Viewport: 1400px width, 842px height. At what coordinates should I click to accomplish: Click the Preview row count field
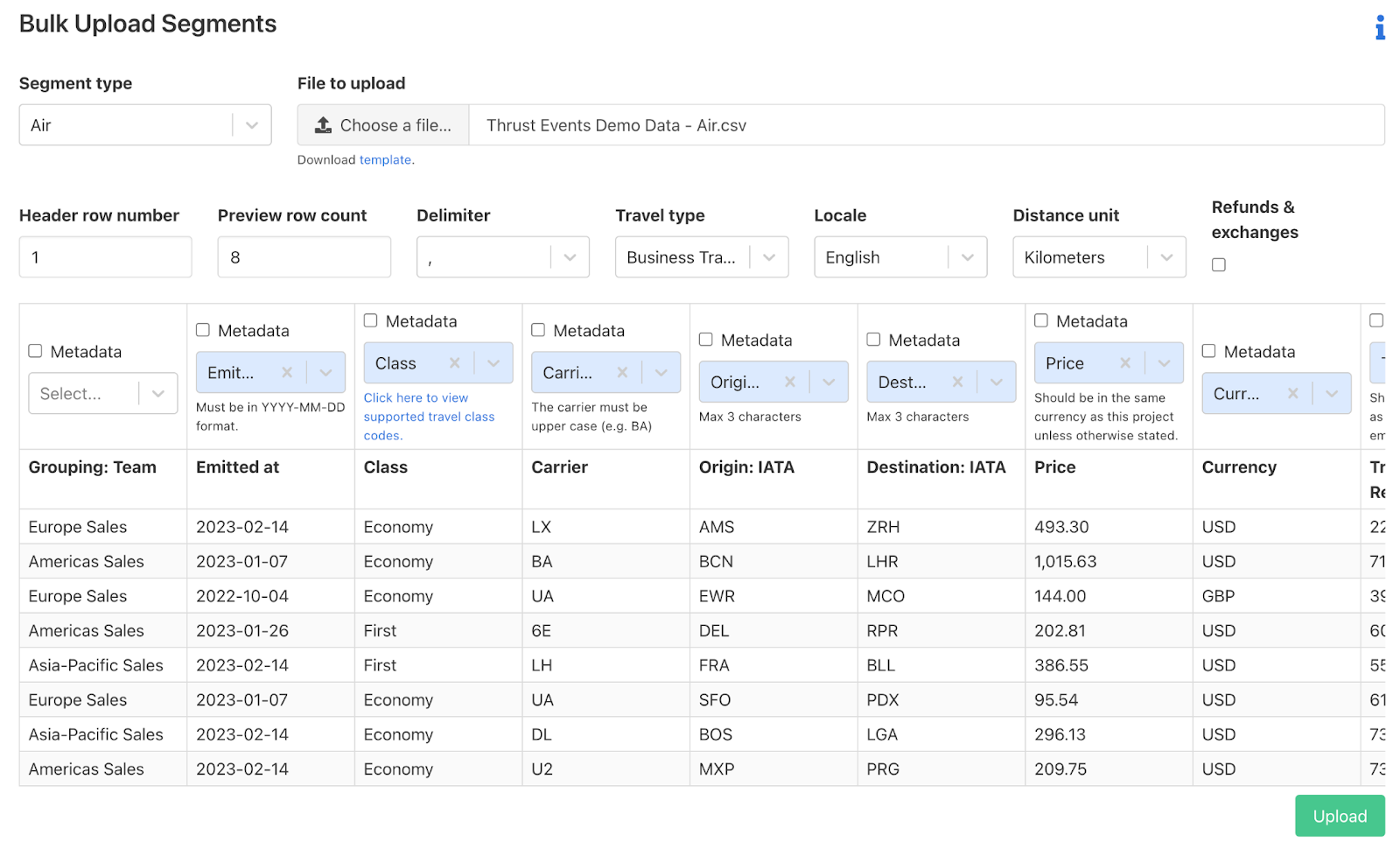tap(304, 257)
